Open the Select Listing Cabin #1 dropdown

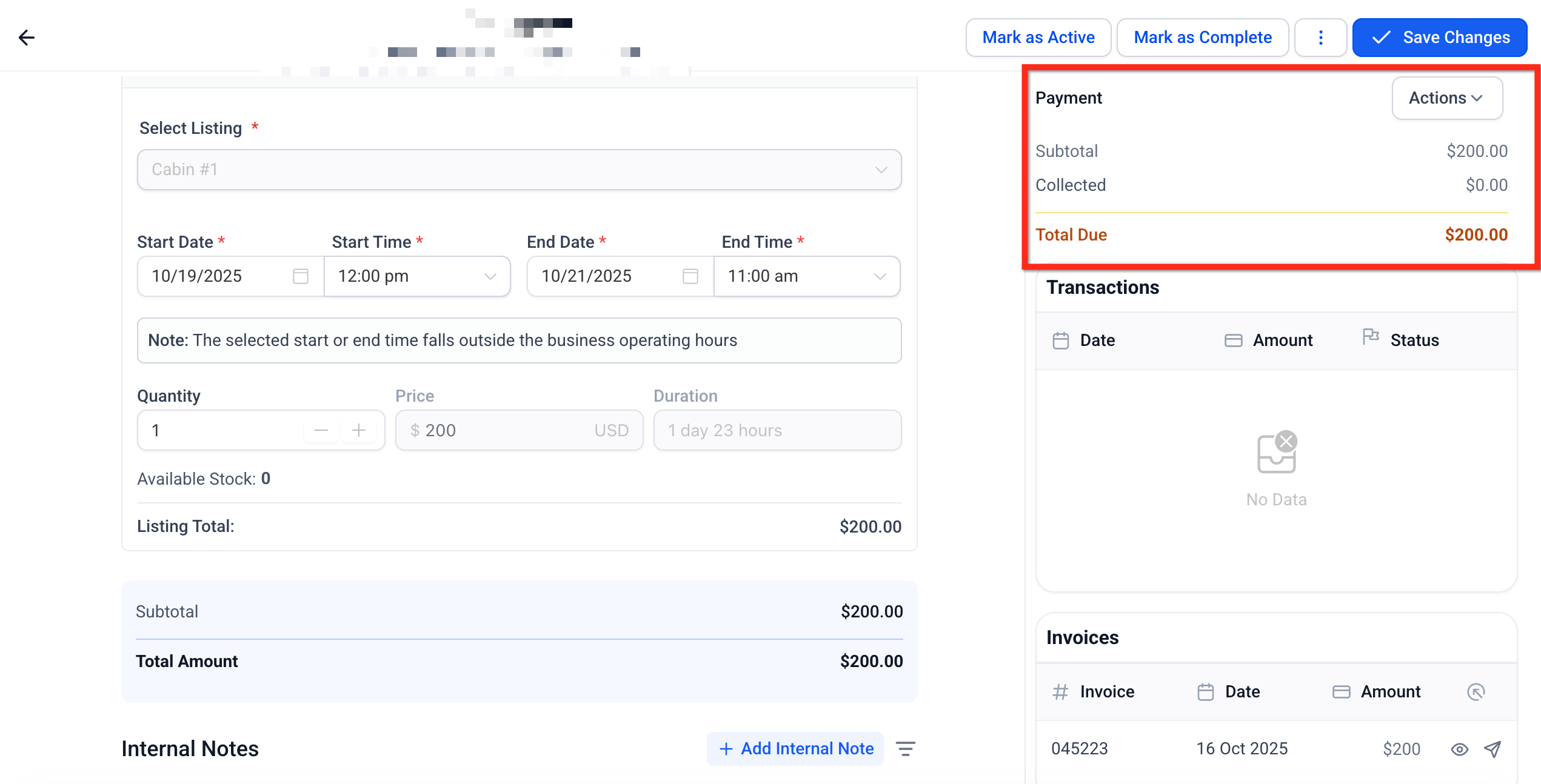pos(519,170)
